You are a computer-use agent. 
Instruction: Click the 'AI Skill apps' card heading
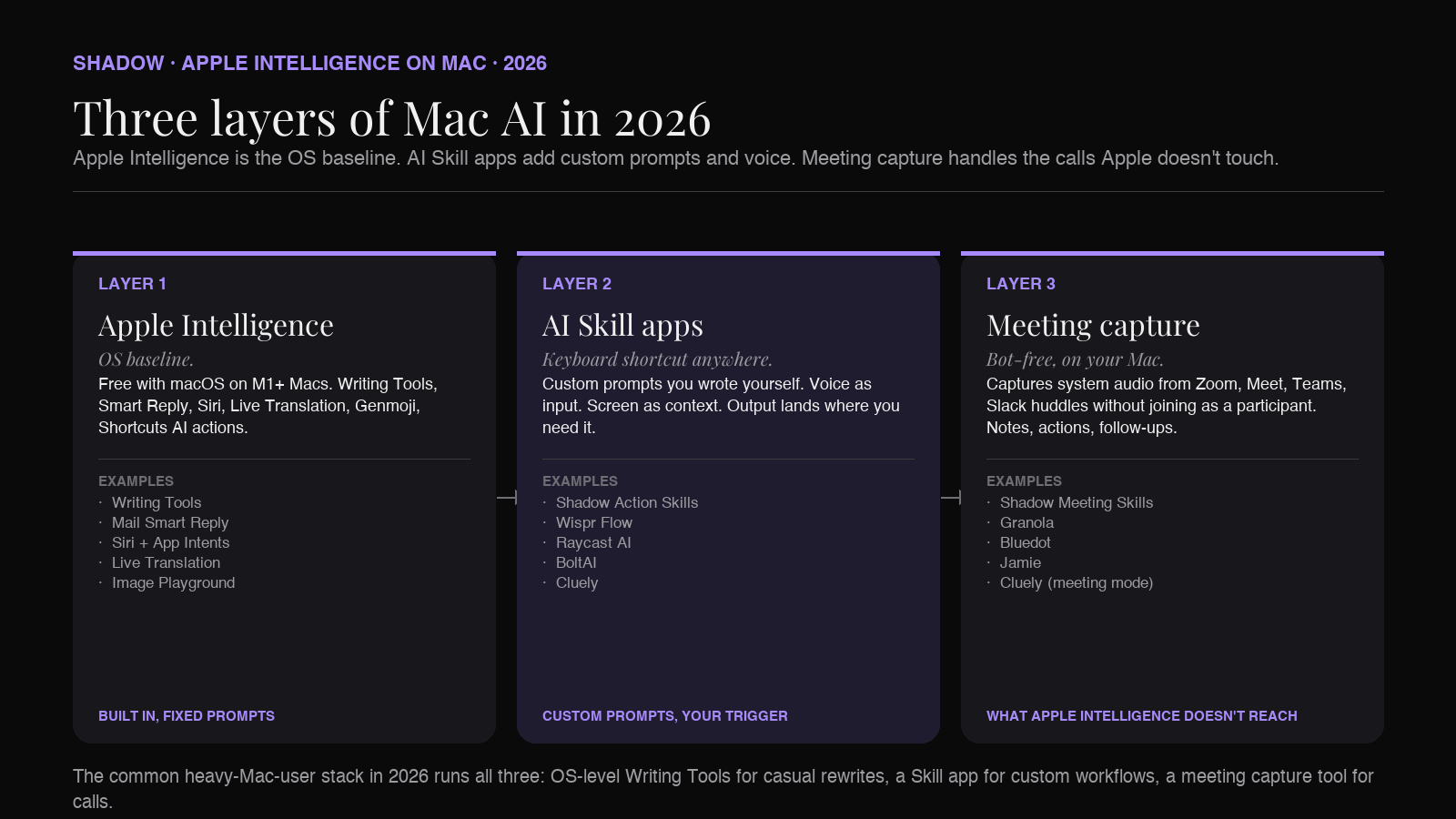[x=622, y=326]
